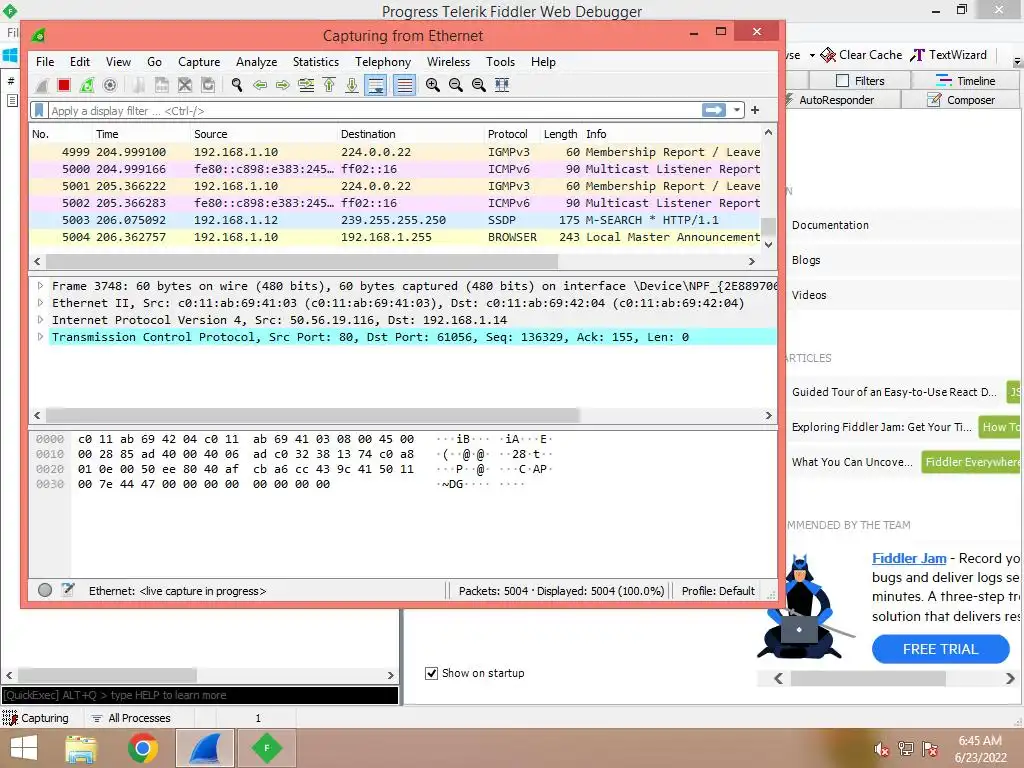Open Windows Start button on taskbar
Image resolution: width=1024 pixels, height=768 pixels.
24,748
